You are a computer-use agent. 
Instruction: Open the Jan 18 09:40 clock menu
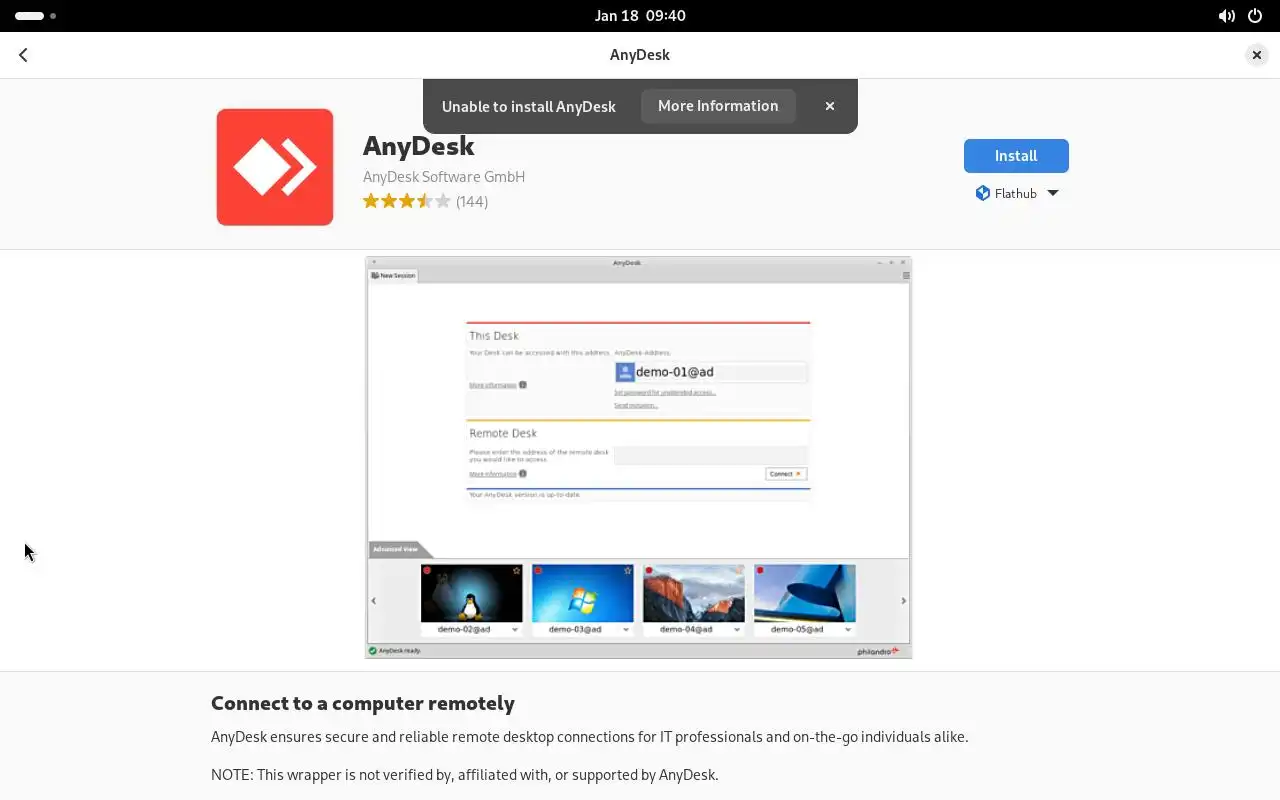click(640, 16)
